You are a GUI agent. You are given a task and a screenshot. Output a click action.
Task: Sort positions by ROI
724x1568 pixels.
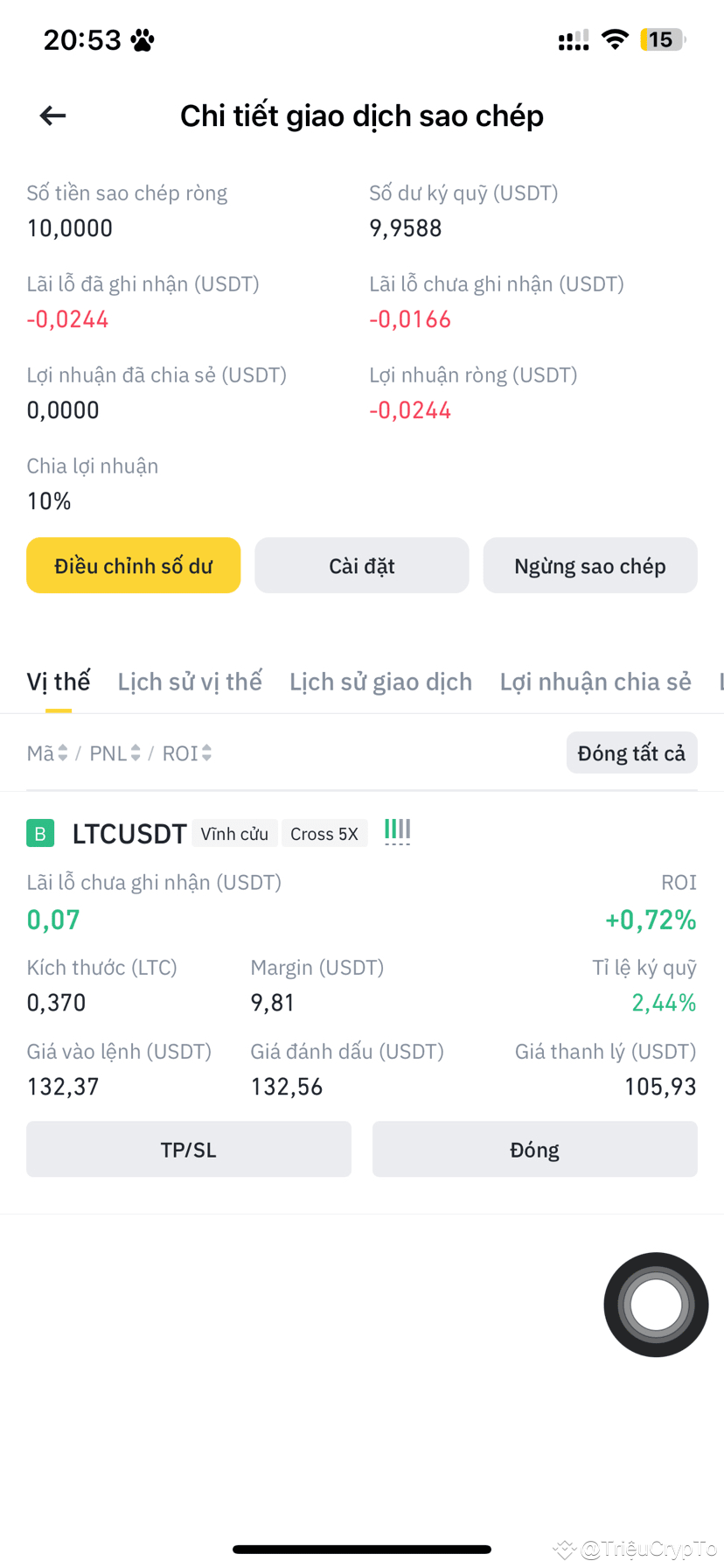tap(187, 753)
